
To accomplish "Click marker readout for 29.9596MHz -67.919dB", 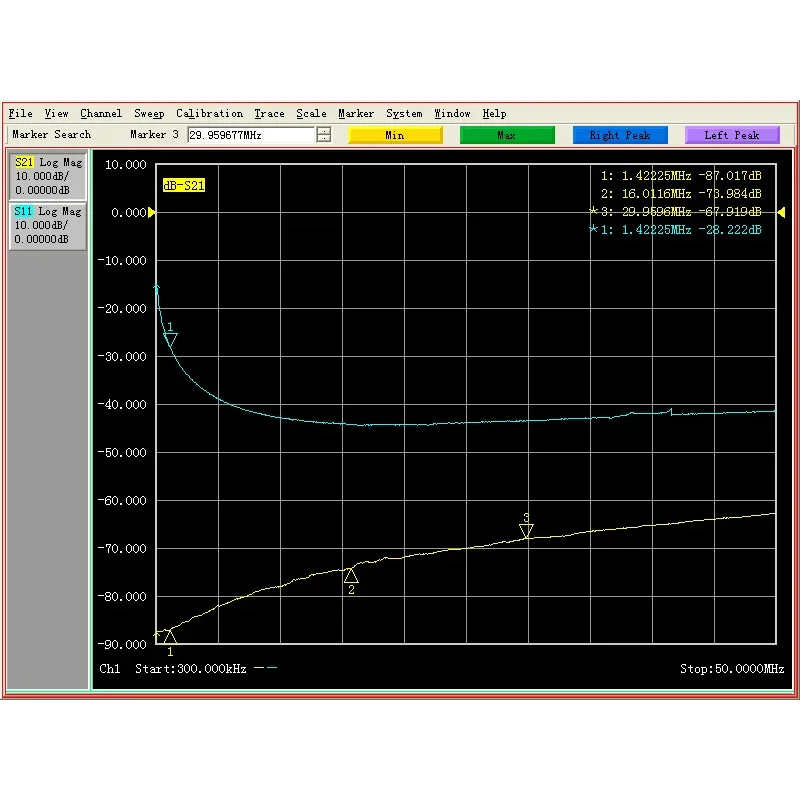I will pyautogui.click(x=680, y=212).
